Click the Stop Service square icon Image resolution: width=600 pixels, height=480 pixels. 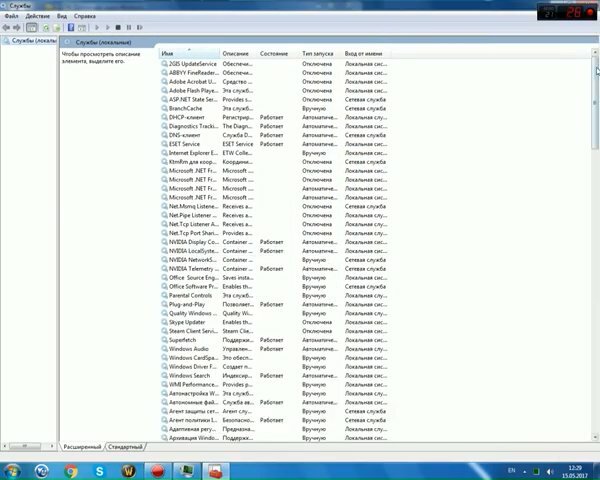118,28
